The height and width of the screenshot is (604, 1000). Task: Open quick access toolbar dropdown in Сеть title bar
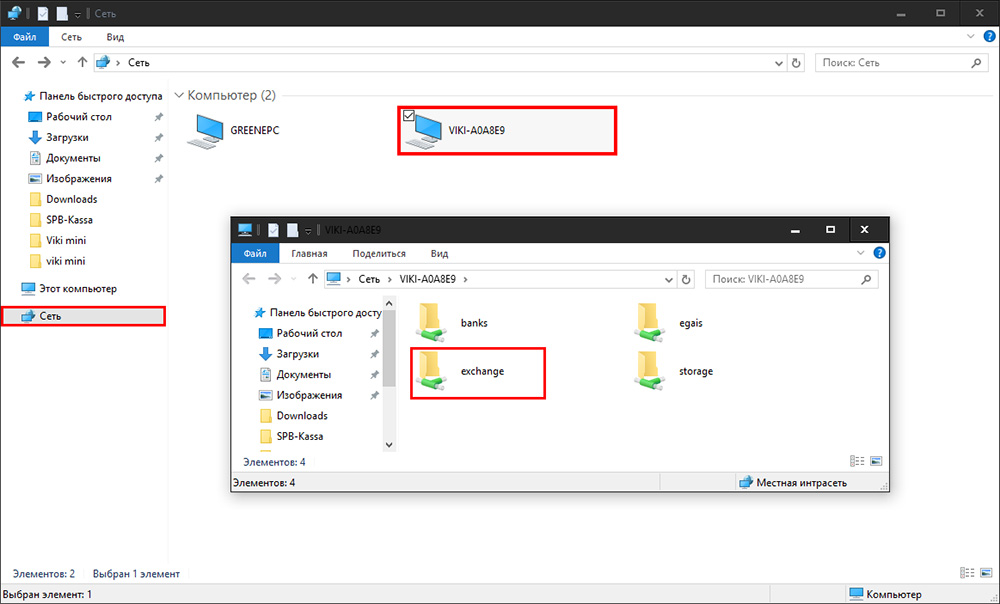point(78,14)
